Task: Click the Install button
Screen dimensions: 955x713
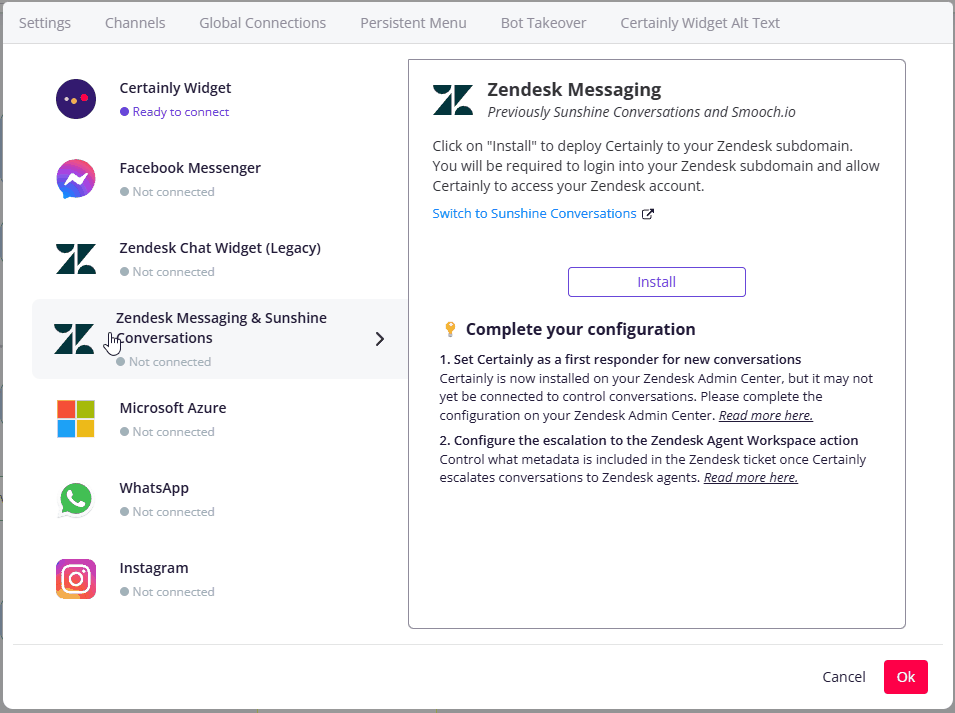Action: coord(656,282)
